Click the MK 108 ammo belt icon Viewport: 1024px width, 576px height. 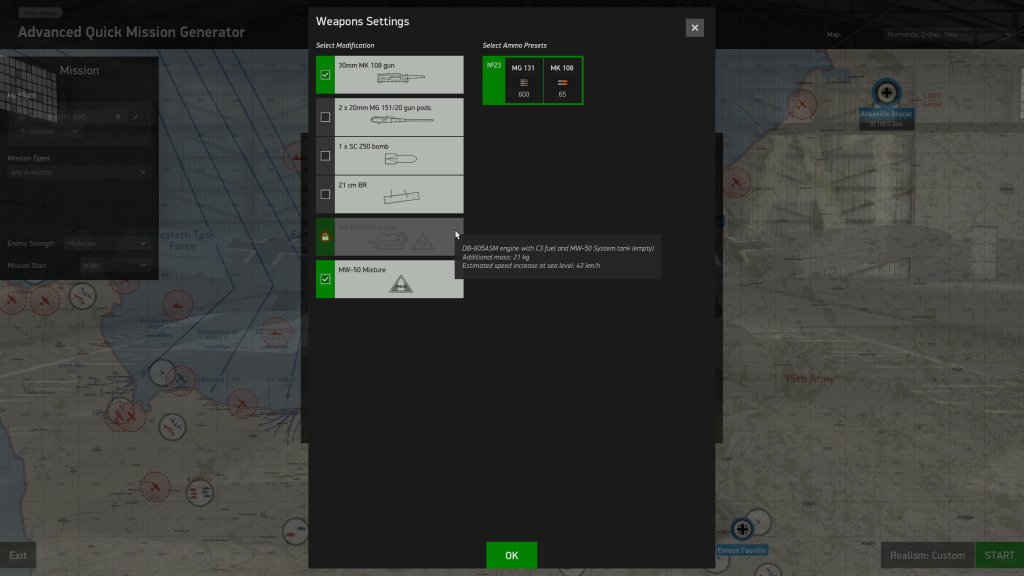562,82
